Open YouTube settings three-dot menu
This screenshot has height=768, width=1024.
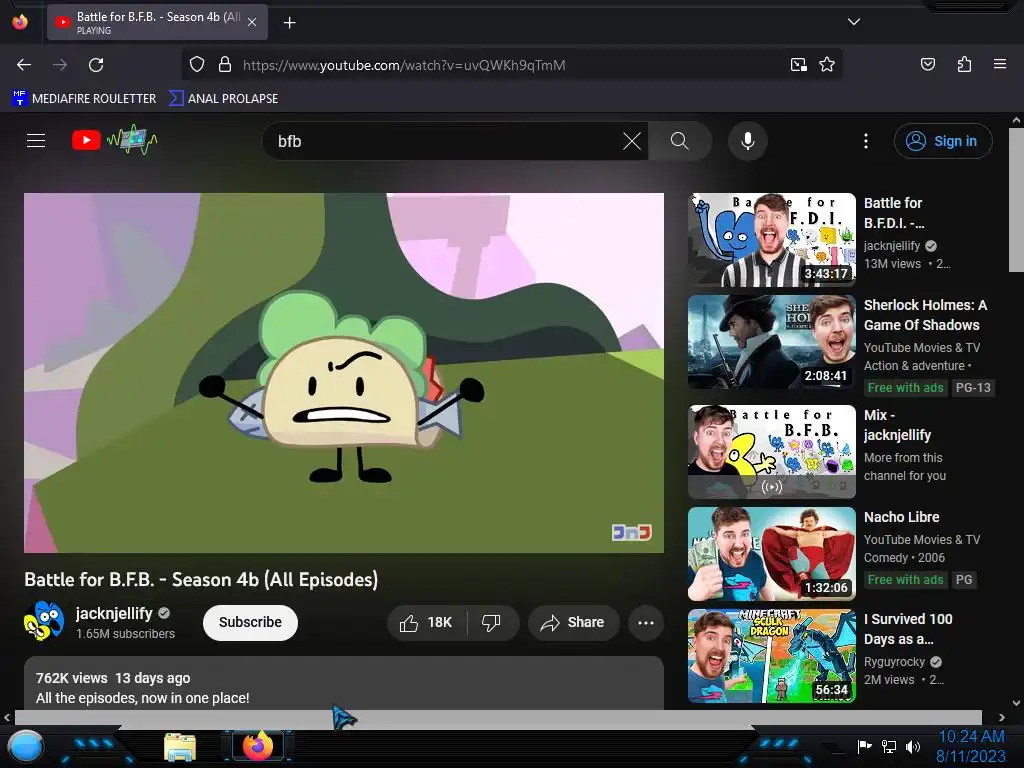[x=865, y=141]
